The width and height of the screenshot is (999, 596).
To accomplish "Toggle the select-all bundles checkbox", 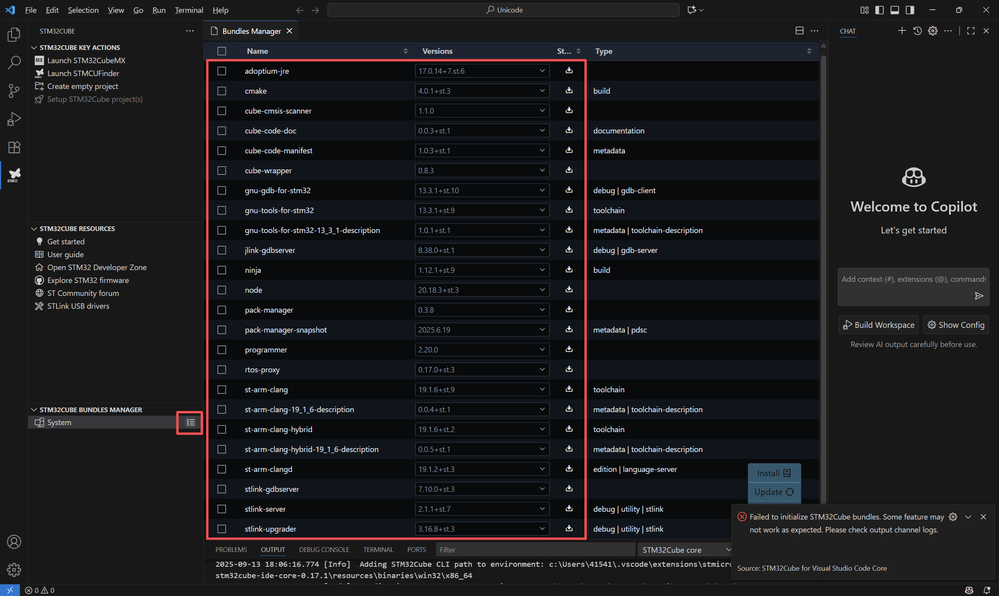I will 222,51.
